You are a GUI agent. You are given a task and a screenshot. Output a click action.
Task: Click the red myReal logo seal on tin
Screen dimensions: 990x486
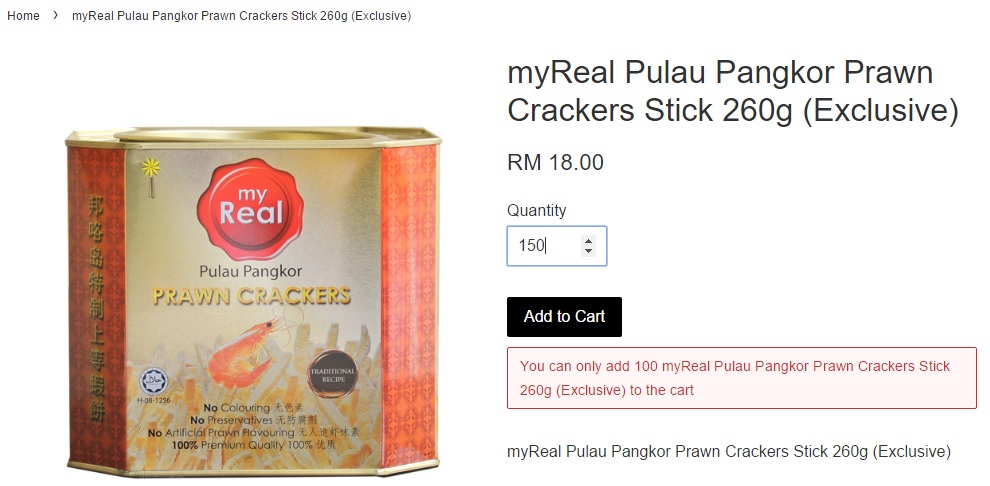[250, 204]
